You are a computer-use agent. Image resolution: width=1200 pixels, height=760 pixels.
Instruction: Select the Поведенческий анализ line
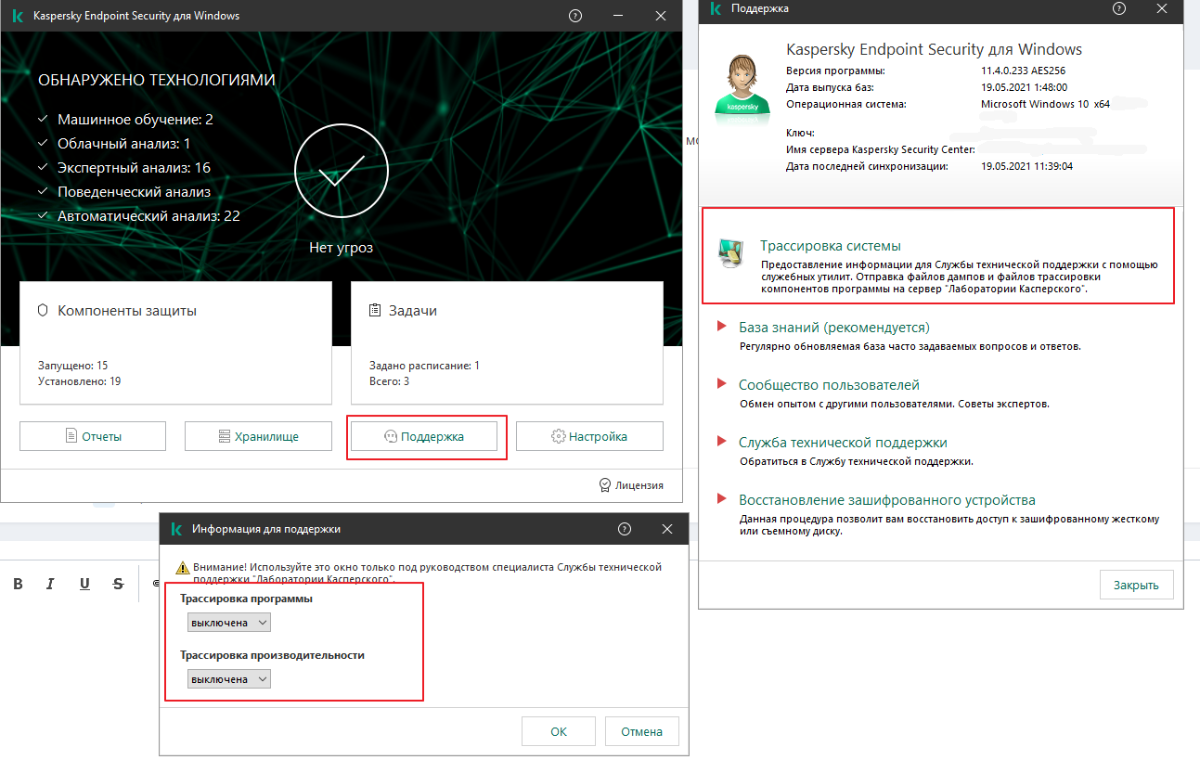[134, 191]
